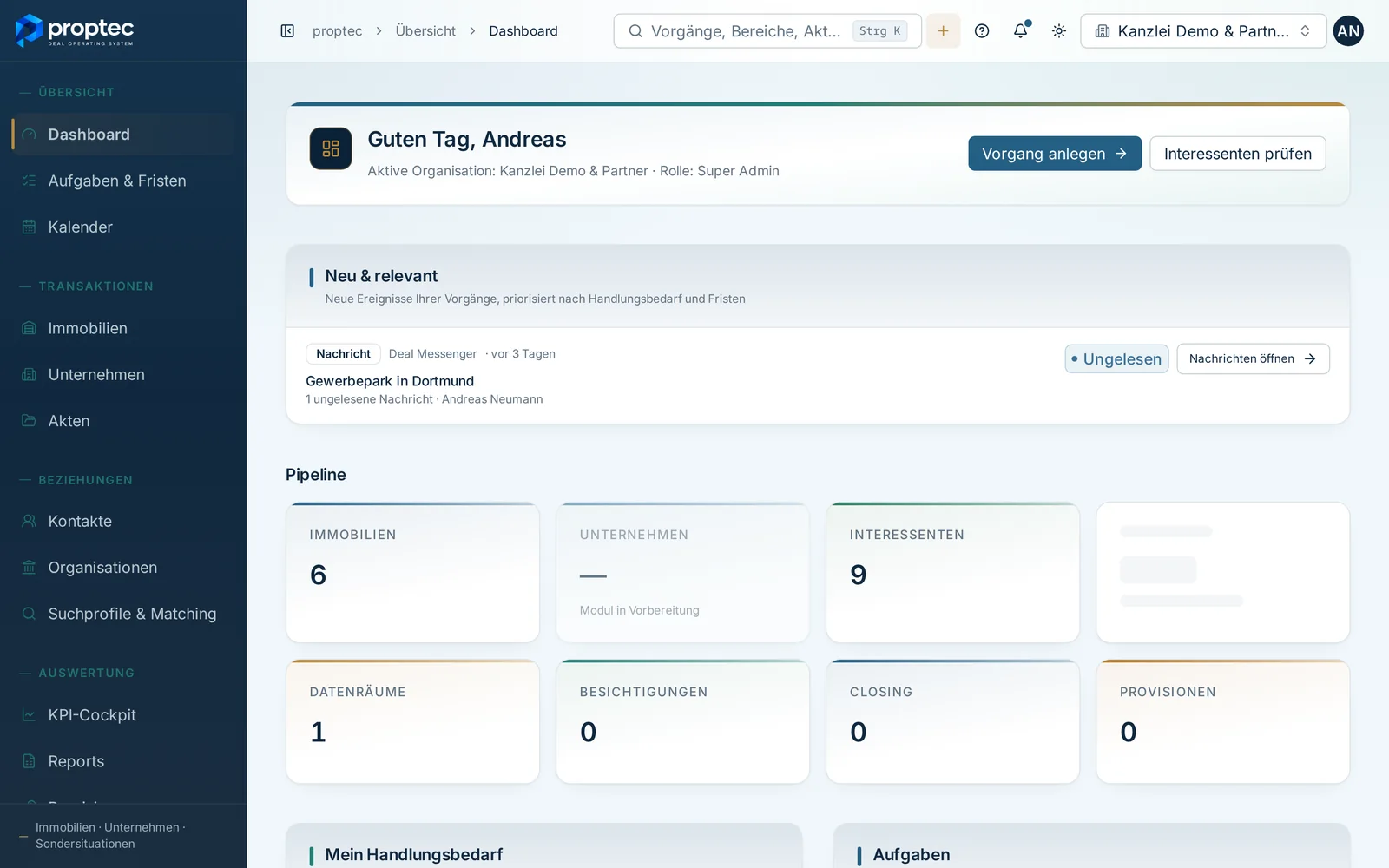Open the AN user avatar menu
The height and width of the screenshot is (868, 1389).
coord(1348,31)
